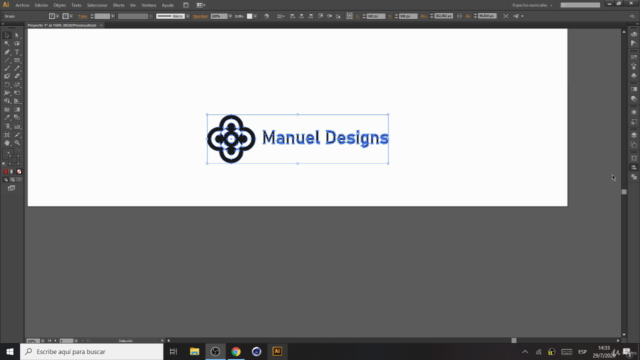
Task: Select the Shape Builder tool
Action: pos(7,101)
